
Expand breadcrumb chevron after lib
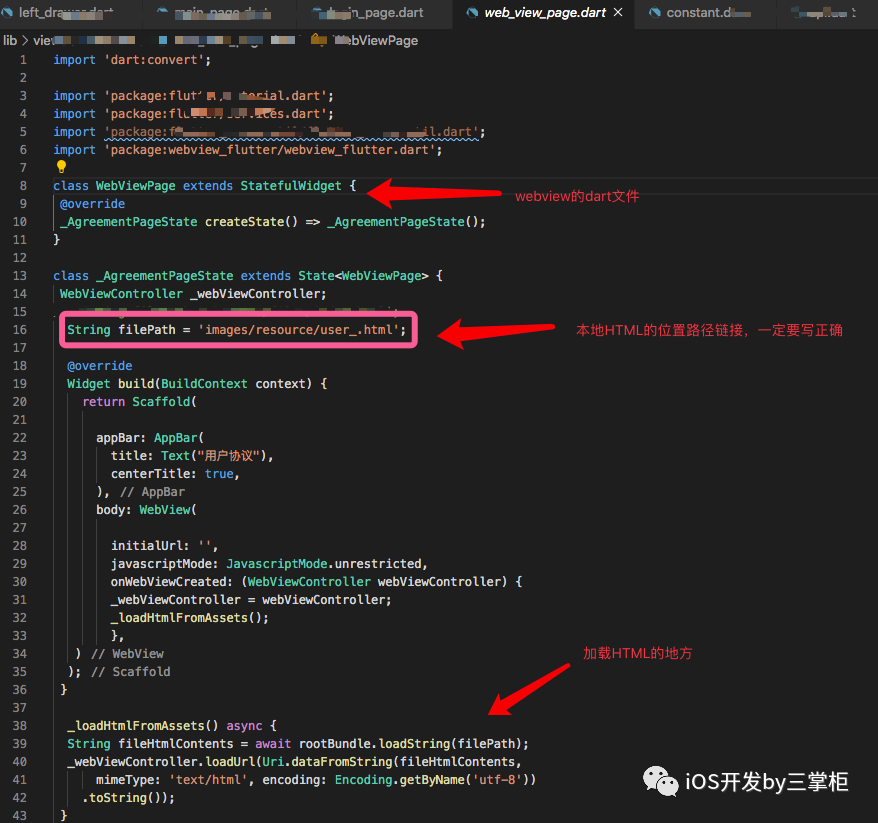pos(25,40)
